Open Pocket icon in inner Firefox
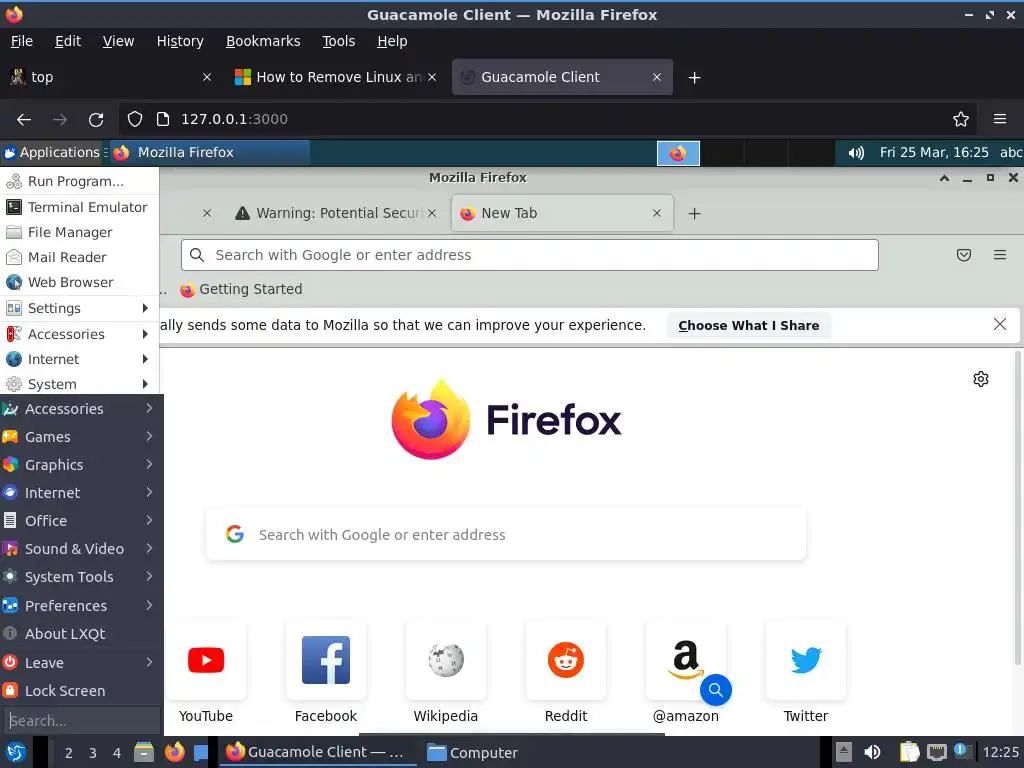This screenshot has height=768, width=1024. (x=963, y=255)
